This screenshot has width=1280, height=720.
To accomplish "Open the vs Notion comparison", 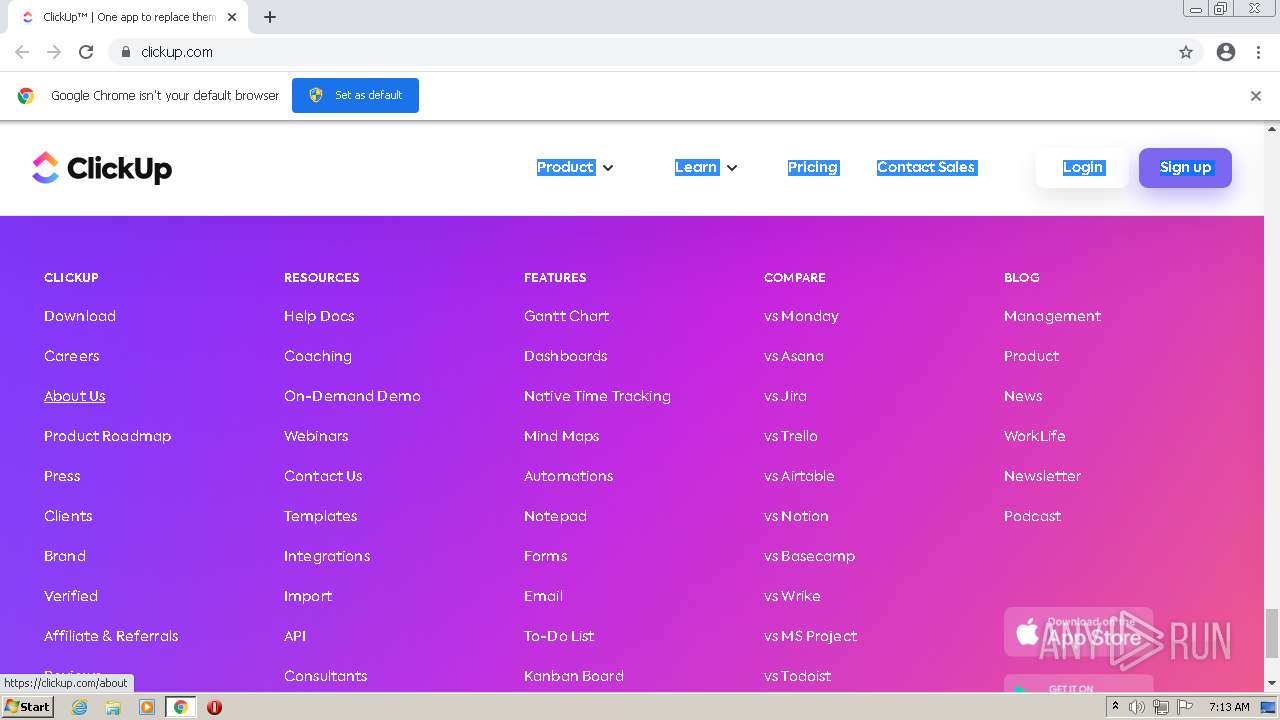I will coord(796,516).
